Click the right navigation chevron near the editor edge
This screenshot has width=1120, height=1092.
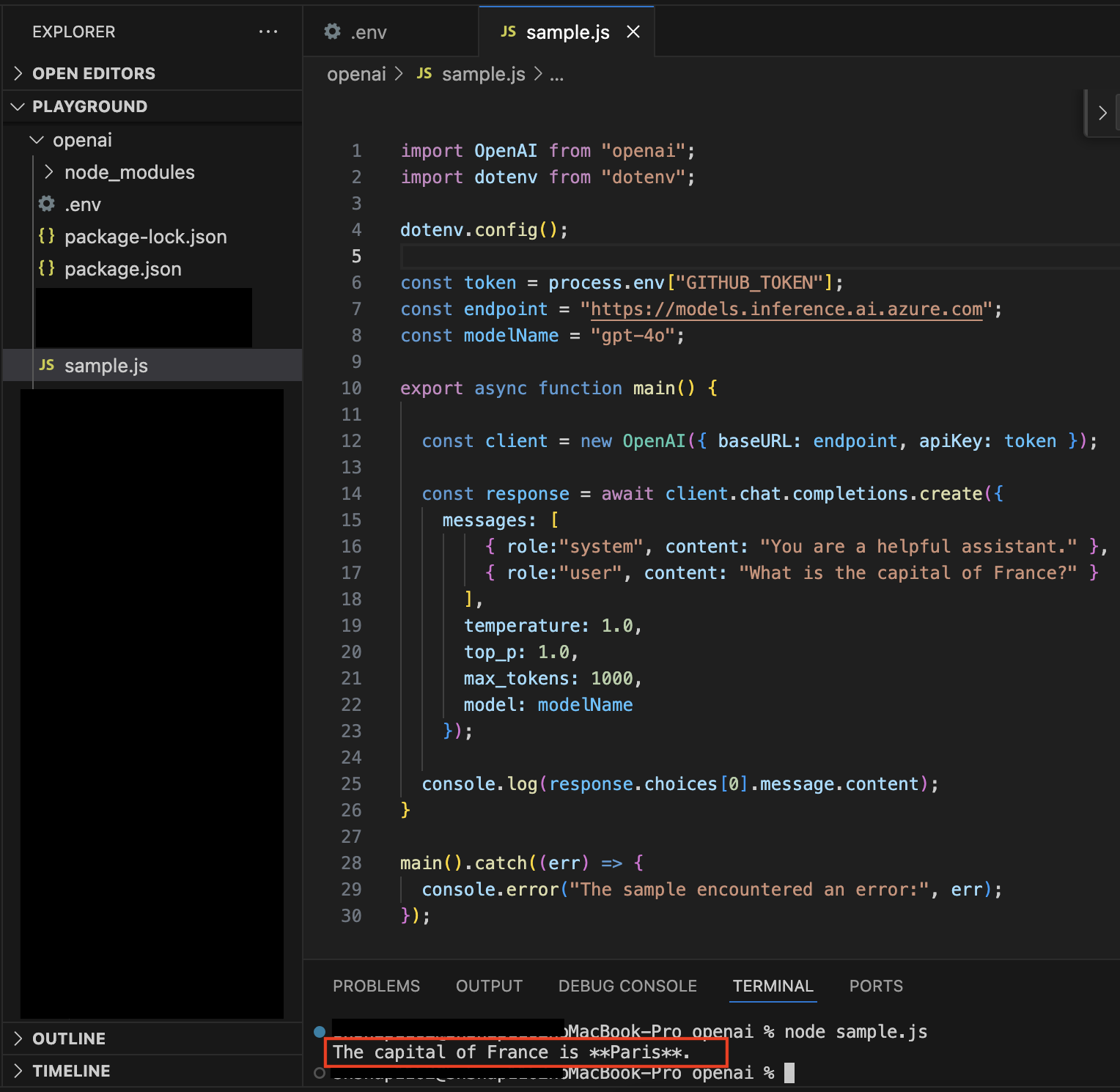[1102, 113]
